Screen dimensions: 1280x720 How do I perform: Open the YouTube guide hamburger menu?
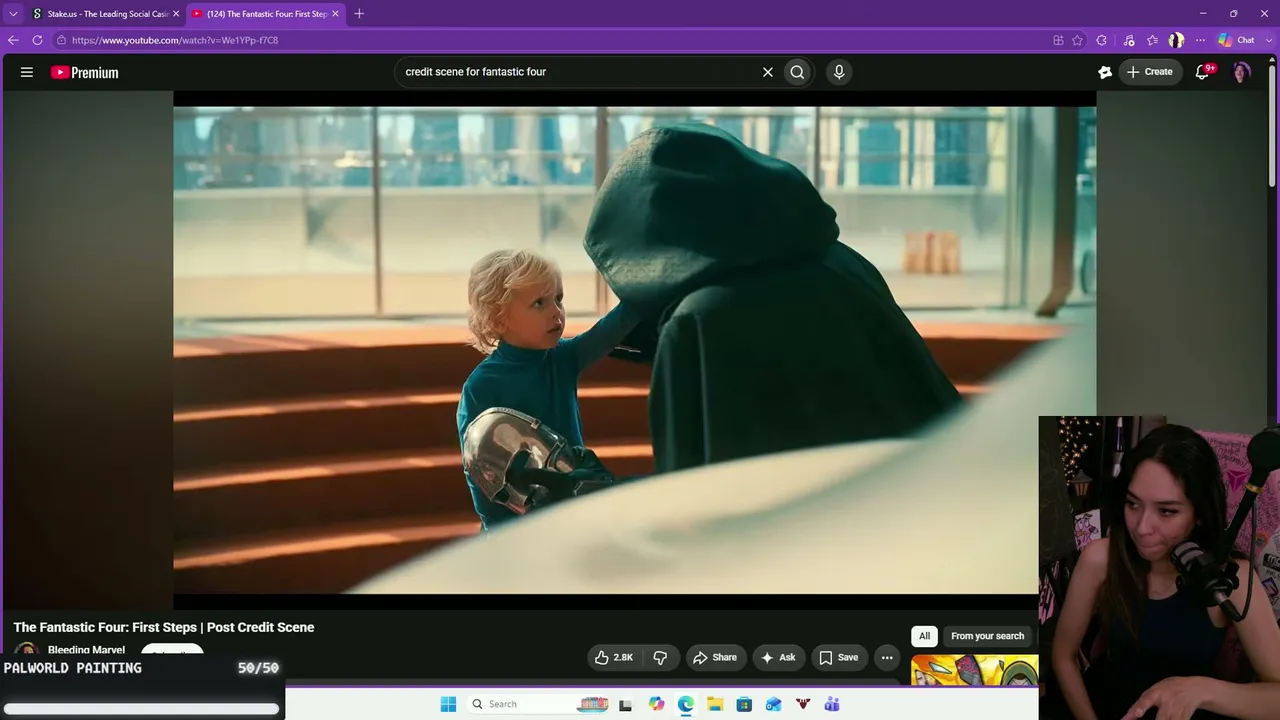click(x=27, y=72)
